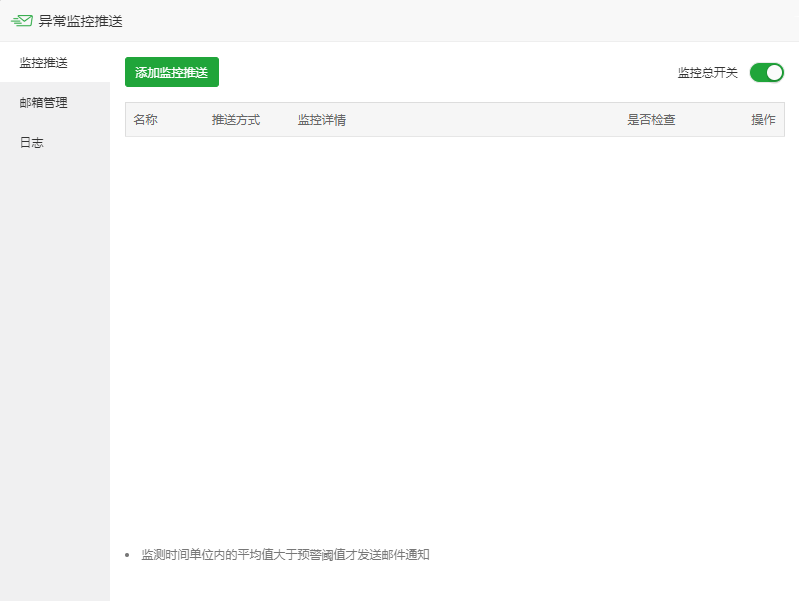Screen dimensions: 799x601
Task: Click the 是否检查 column header
Action: pyautogui.click(x=651, y=120)
